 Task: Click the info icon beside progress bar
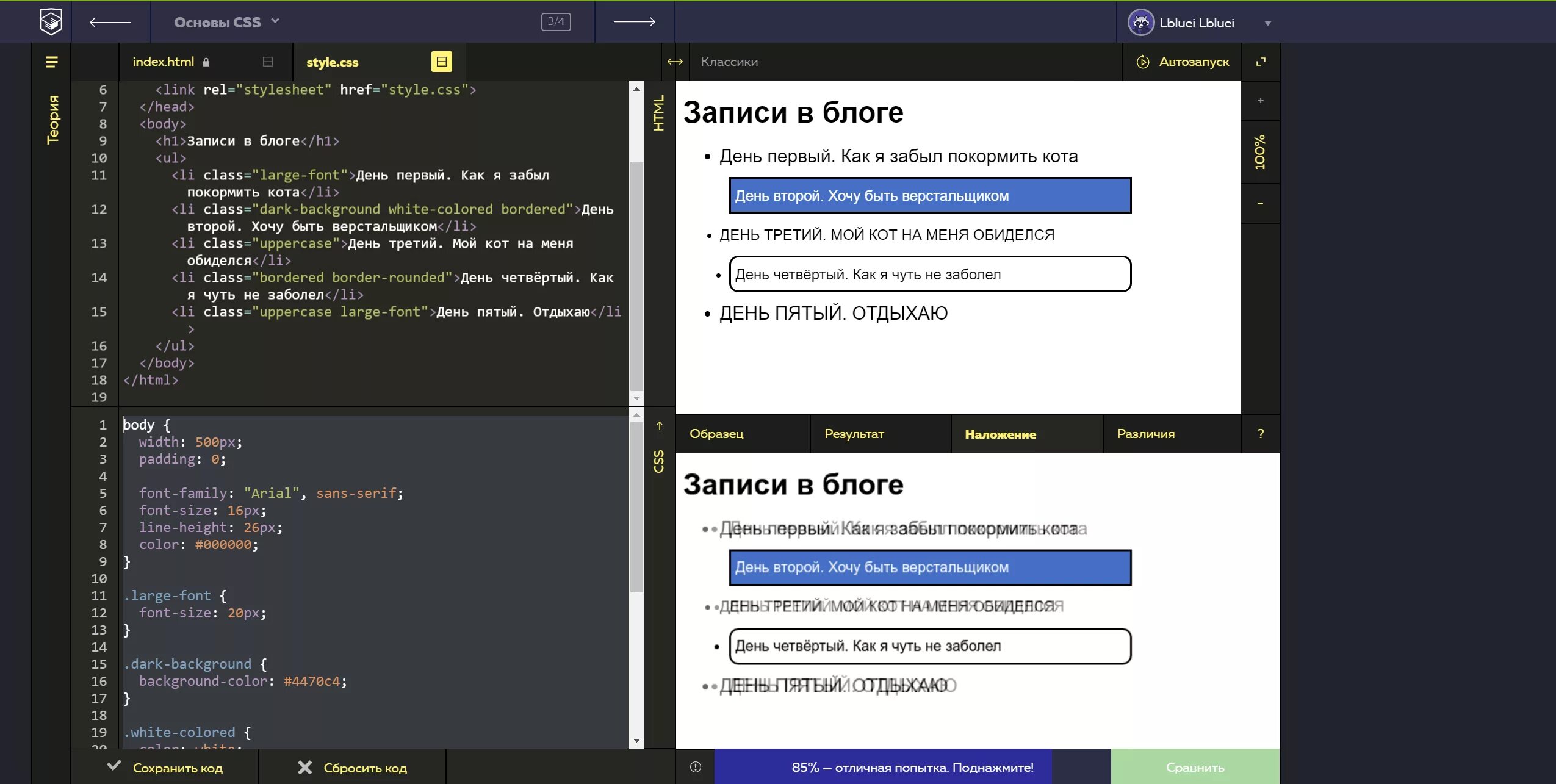coord(696,767)
